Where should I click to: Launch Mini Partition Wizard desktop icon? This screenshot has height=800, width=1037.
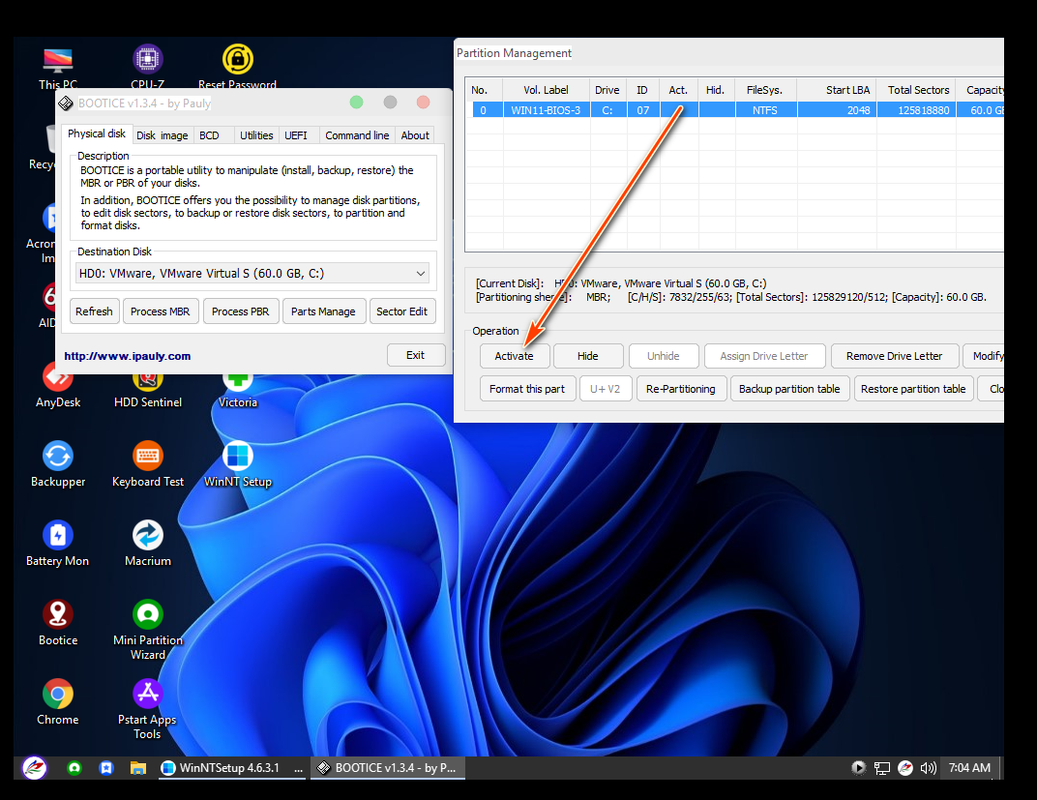click(147, 630)
